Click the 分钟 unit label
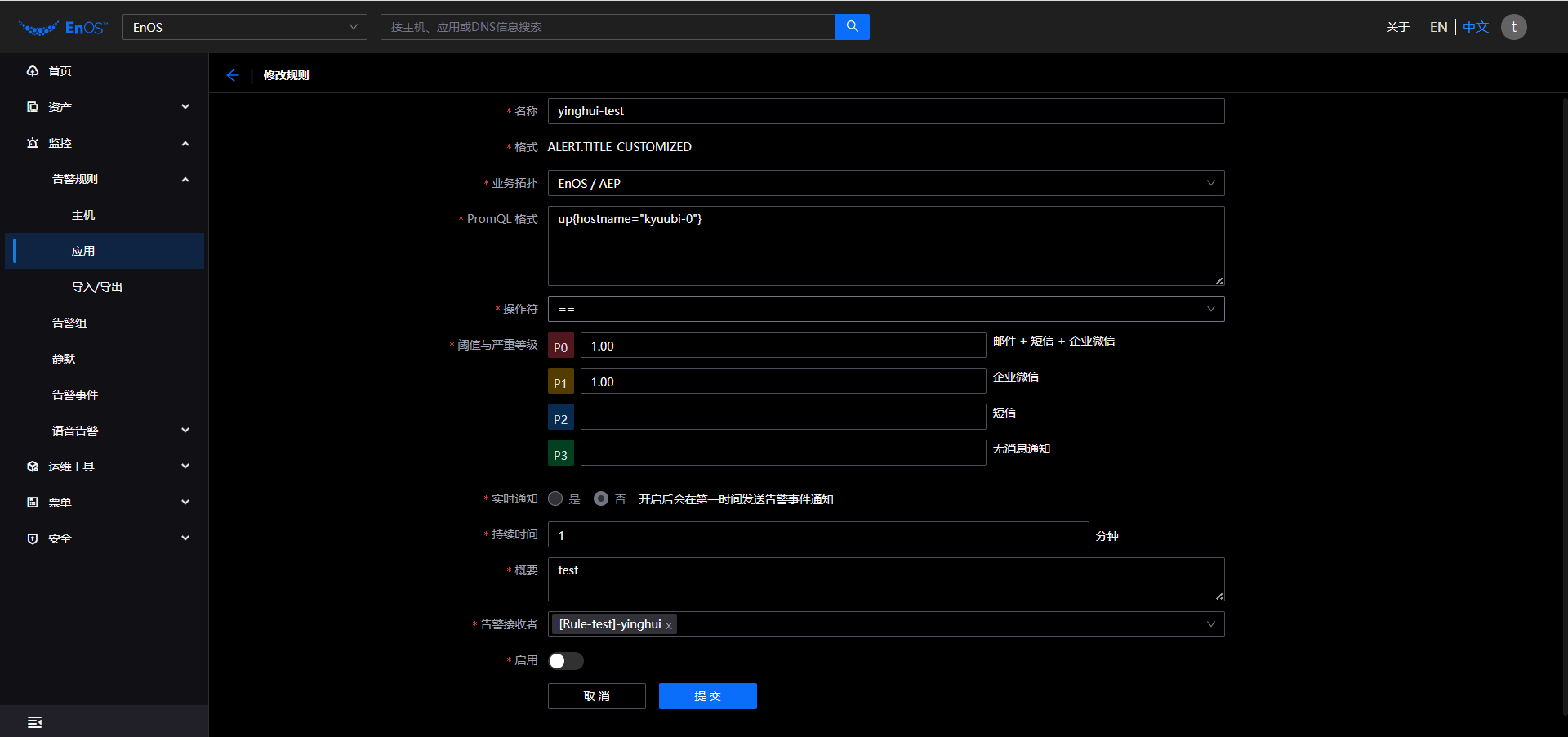The image size is (1568, 737). [x=1107, y=536]
